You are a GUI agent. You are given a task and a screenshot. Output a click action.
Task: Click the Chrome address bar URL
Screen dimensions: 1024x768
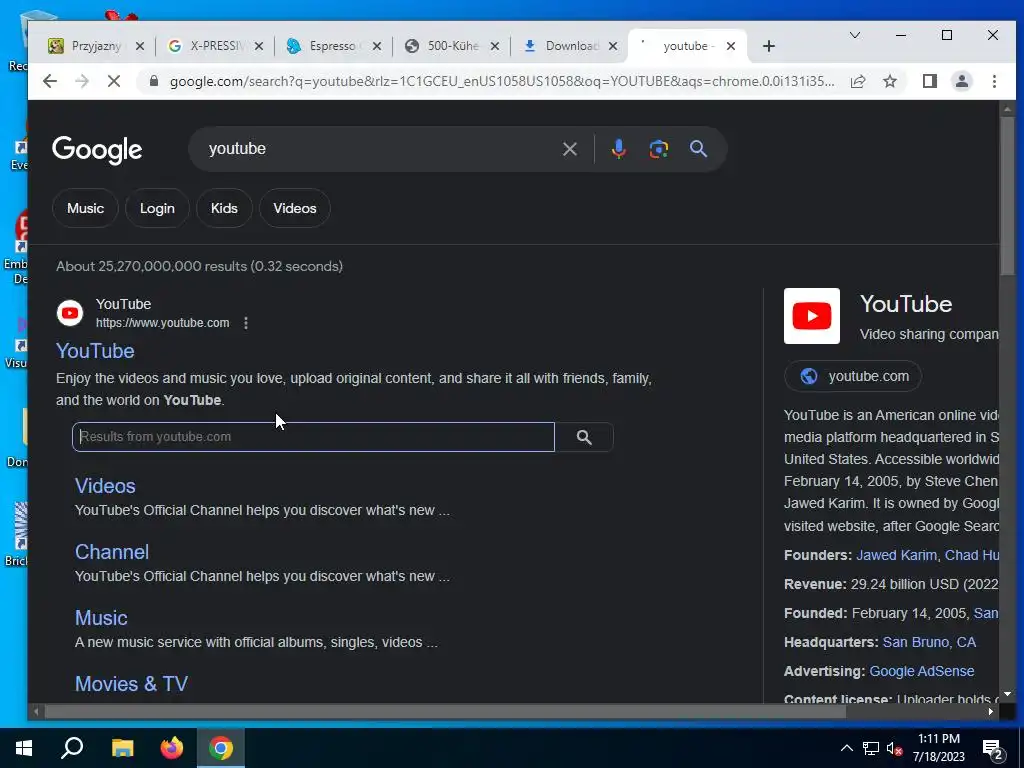(x=502, y=81)
